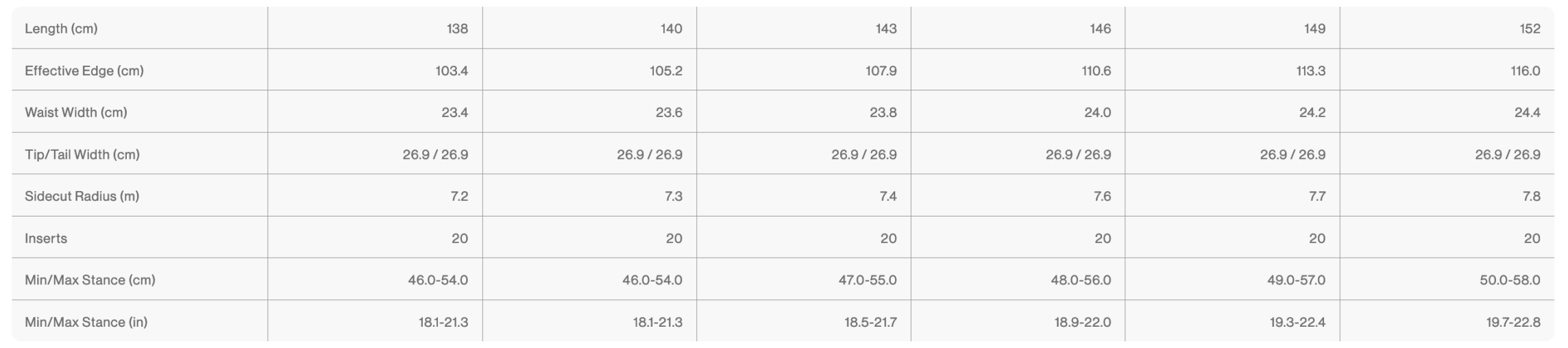Click the Sidecut Radius (m) row label
This screenshot has height=348, width=1568.
82,196
